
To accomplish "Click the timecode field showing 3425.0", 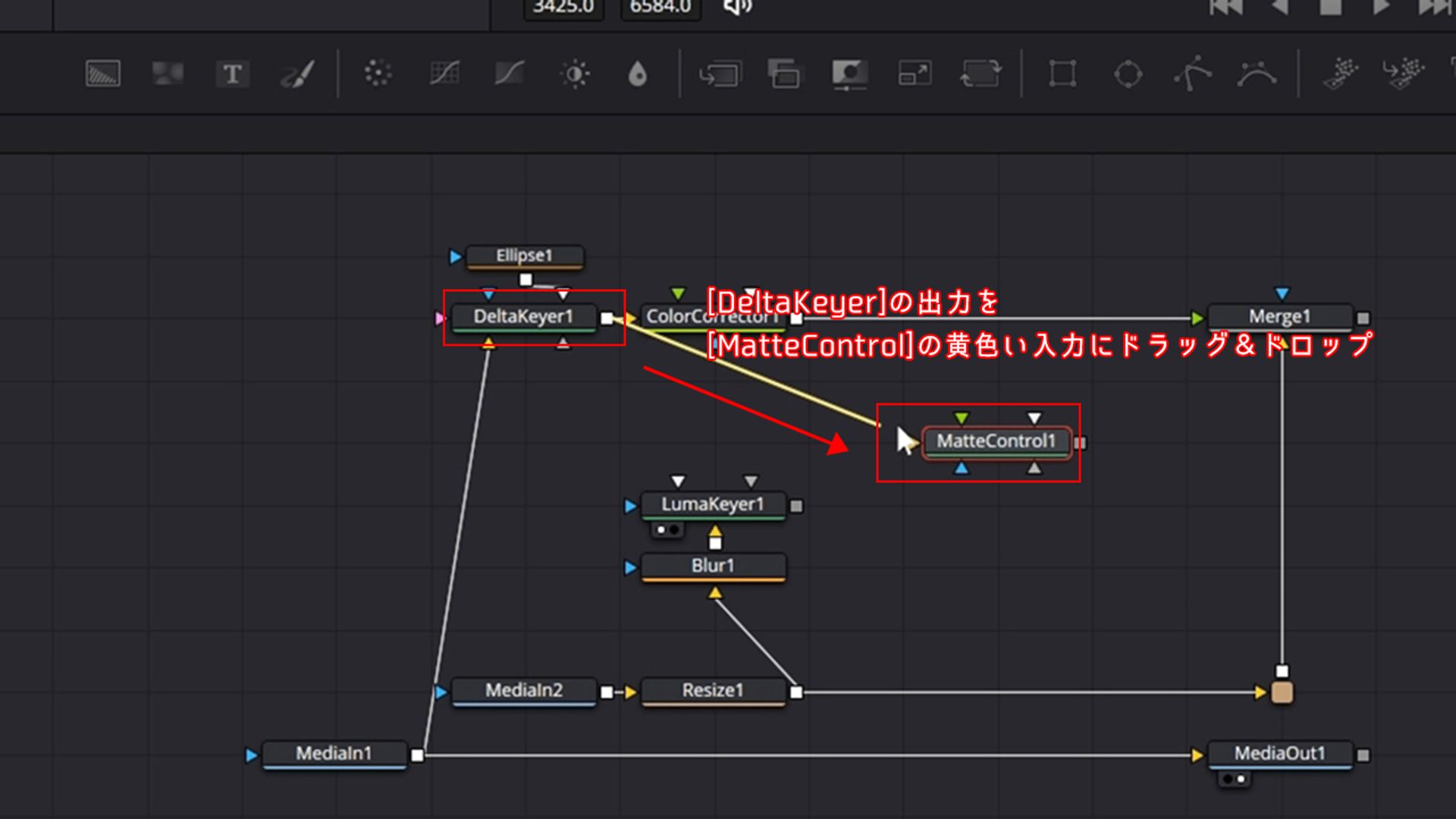I will tap(563, 8).
